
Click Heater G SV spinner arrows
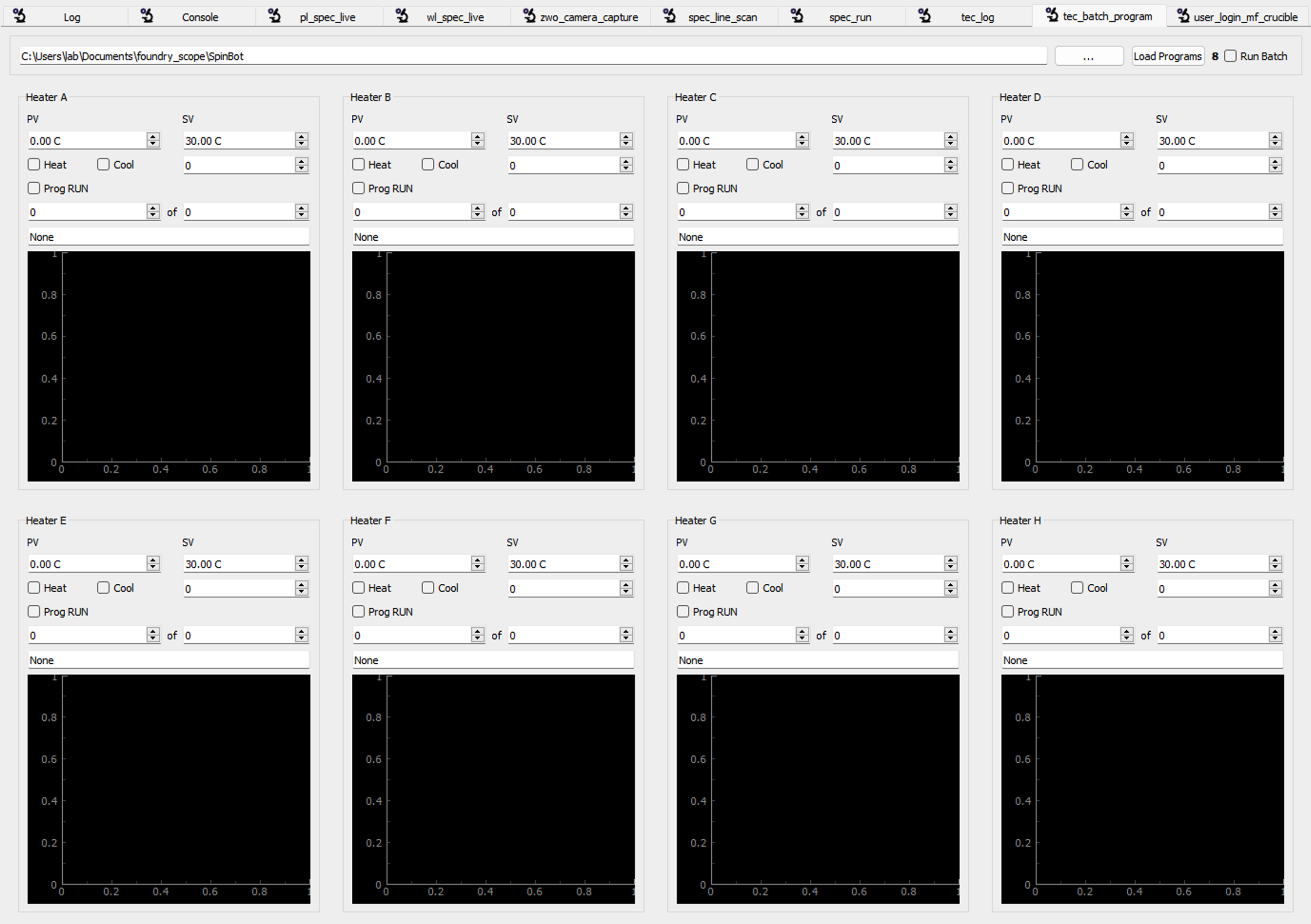[950, 564]
